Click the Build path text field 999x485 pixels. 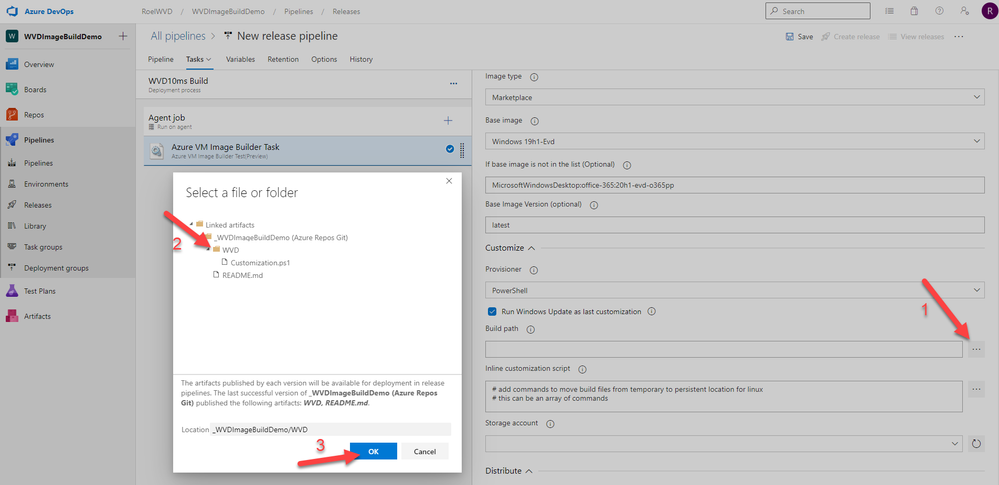click(x=724, y=349)
